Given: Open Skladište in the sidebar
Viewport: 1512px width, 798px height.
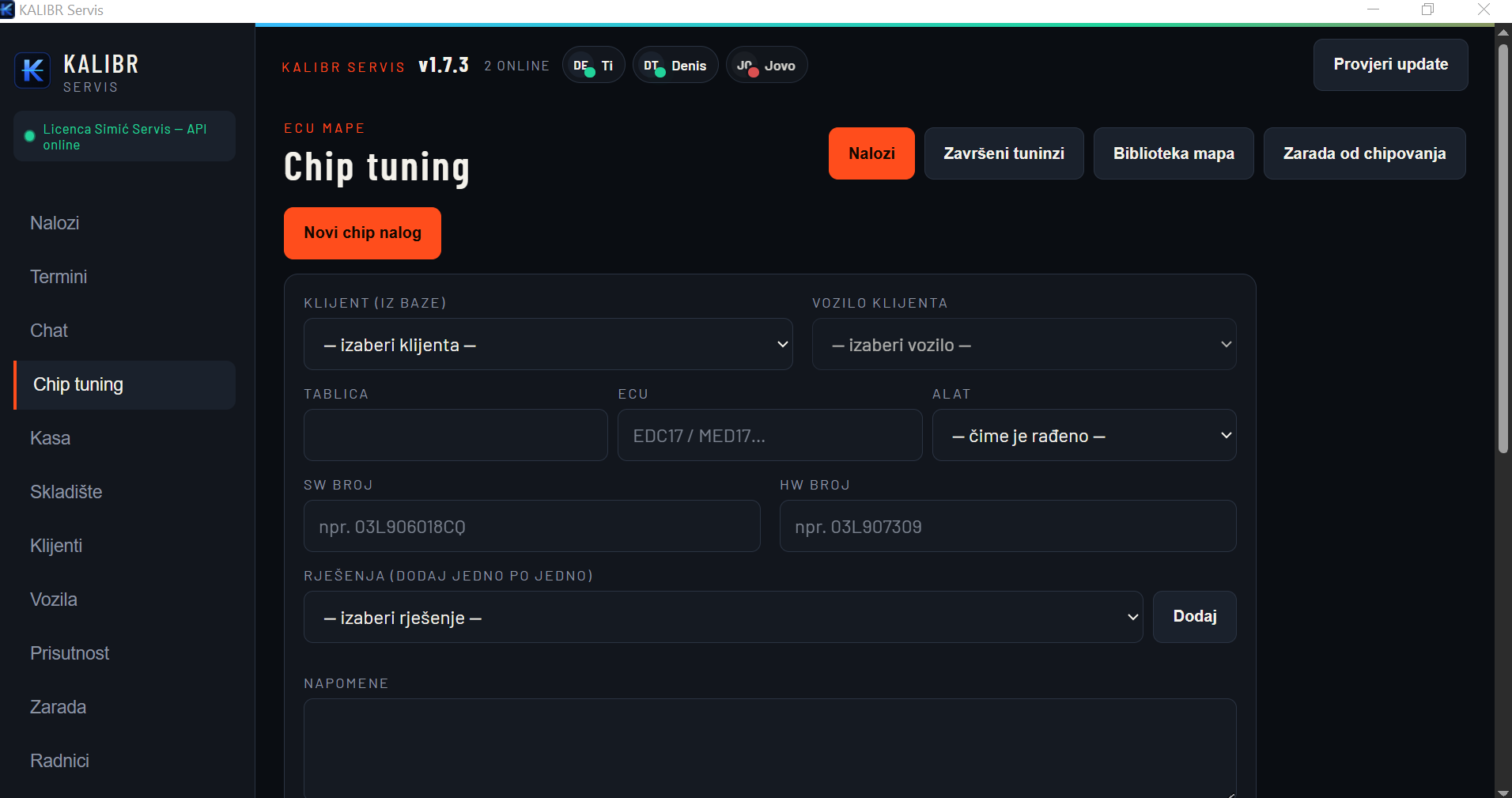Looking at the screenshot, I should (x=124, y=492).
